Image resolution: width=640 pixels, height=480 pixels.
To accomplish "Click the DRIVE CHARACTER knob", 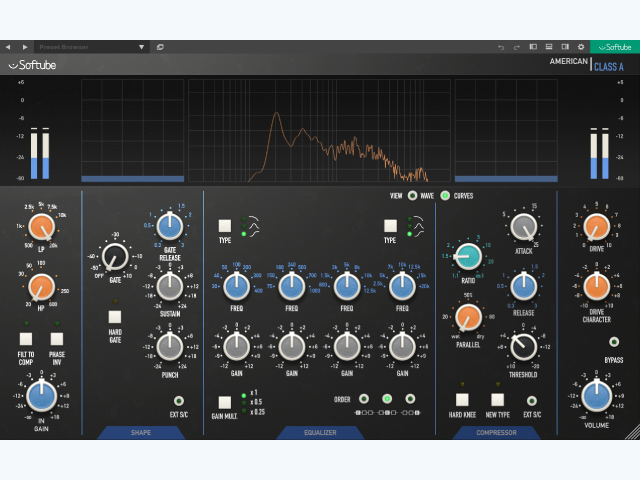I will click(596, 287).
